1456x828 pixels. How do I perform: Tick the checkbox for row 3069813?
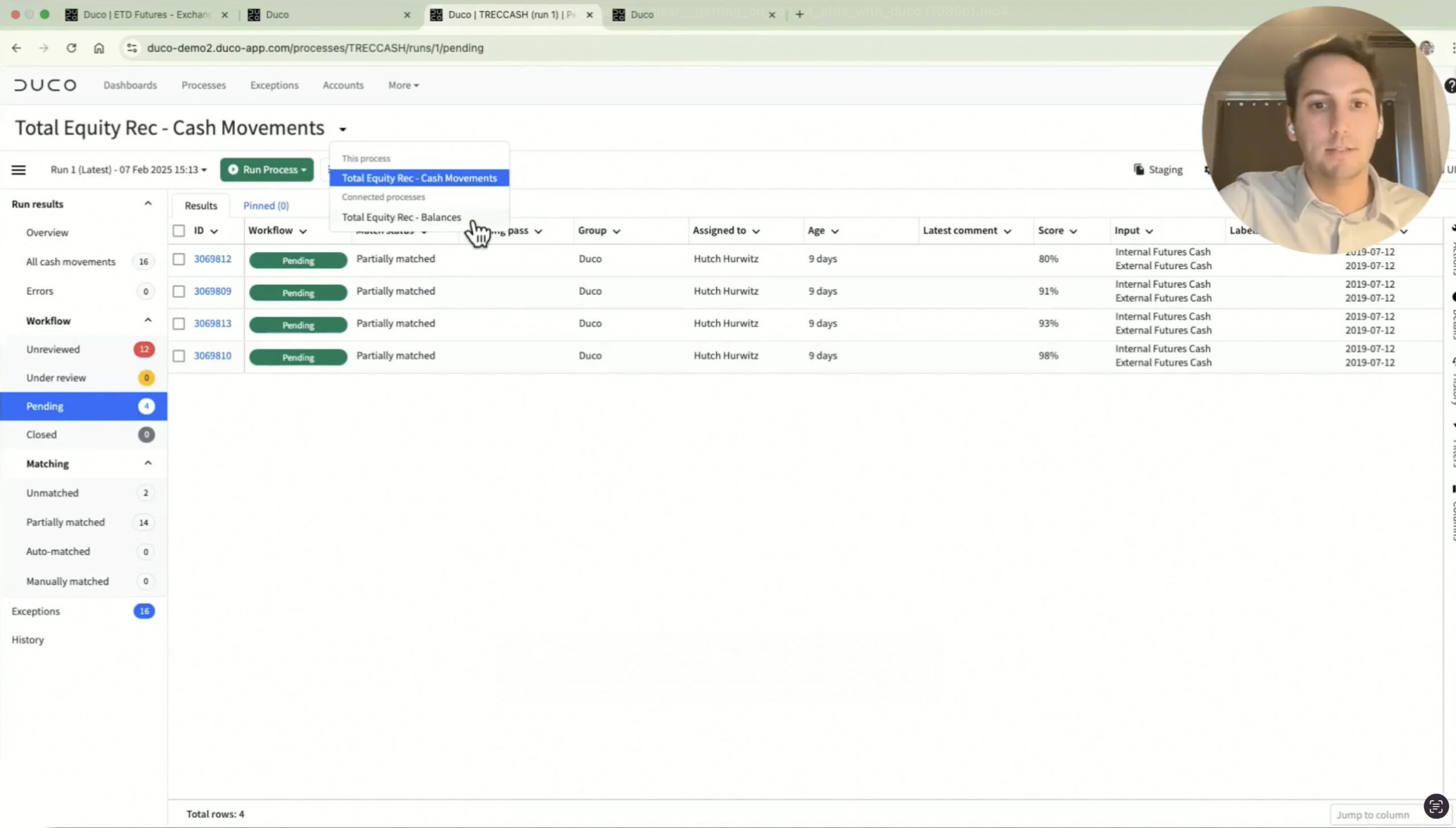coord(179,324)
